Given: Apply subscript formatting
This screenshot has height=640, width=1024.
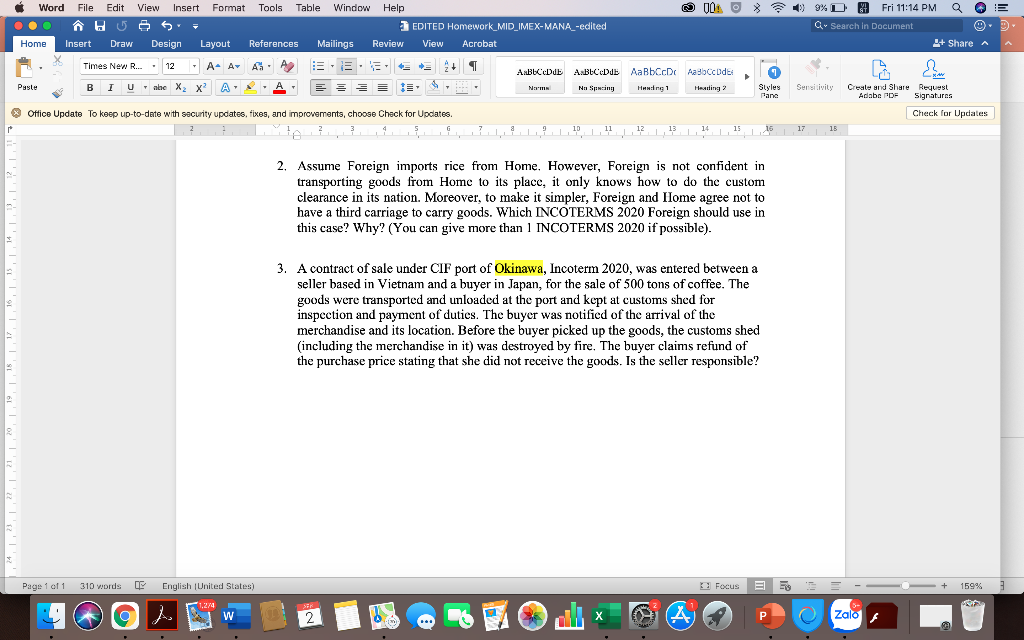Looking at the screenshot, I should click(x=181, y=87).
